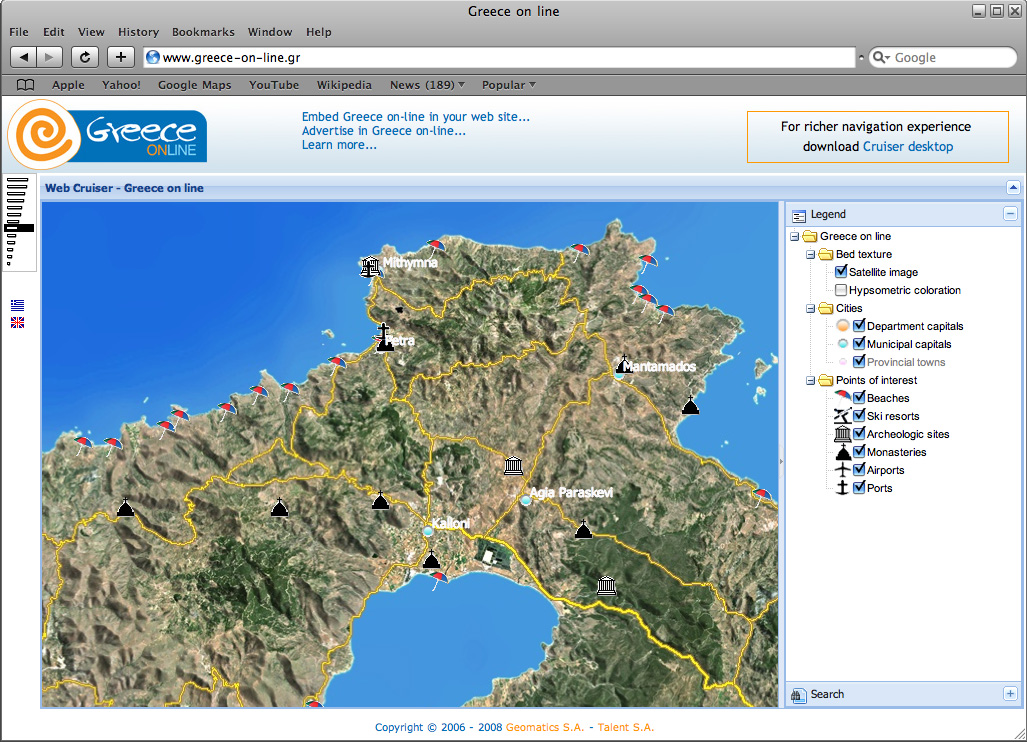Click the UK flag language icon
The image size is (1027, 742).
(x=17, y=323)
